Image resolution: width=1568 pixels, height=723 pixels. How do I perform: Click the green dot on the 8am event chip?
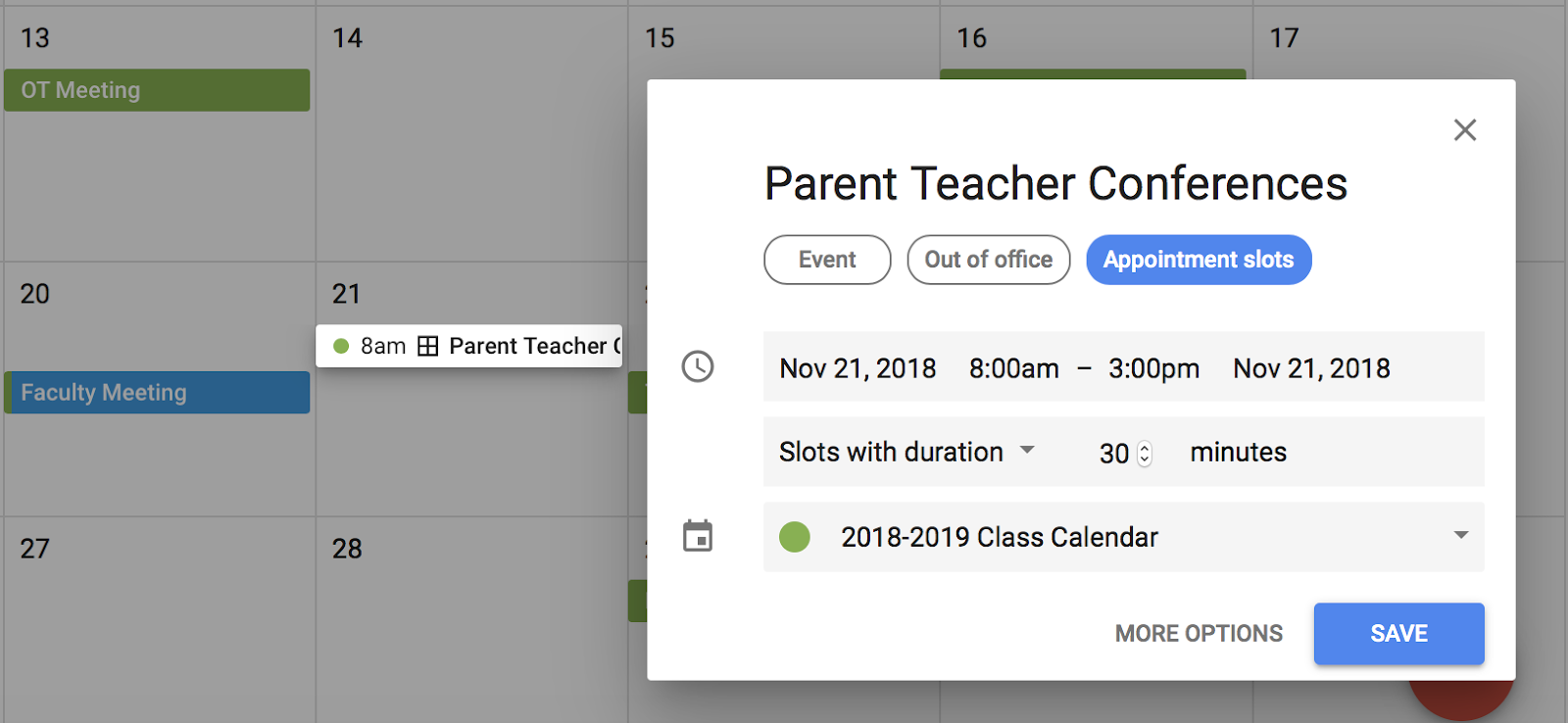pos(341,346)
